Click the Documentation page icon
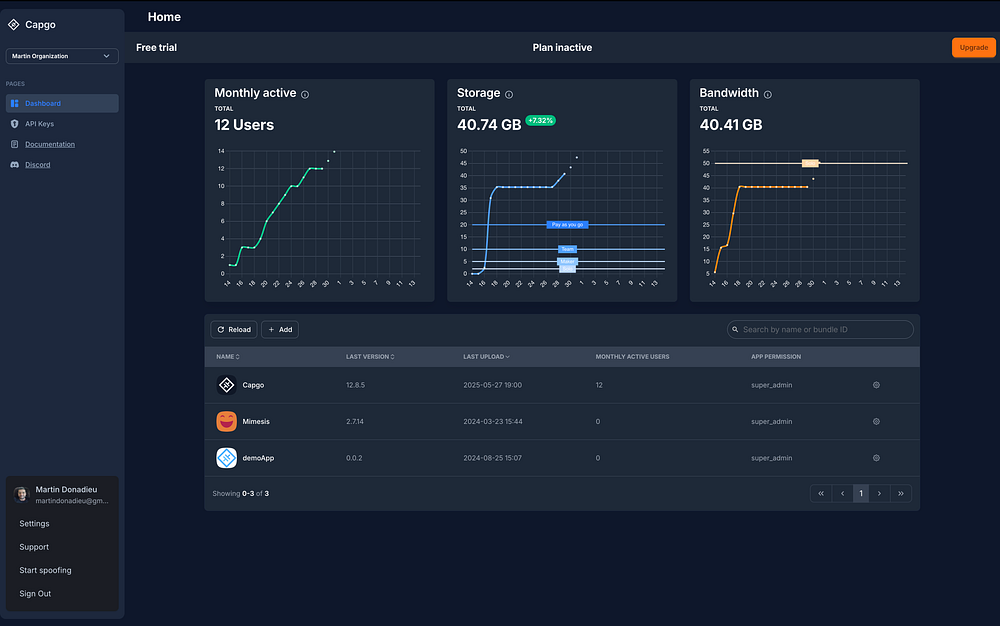This screenshot has height=626, width=1000. tap(15, 144)
